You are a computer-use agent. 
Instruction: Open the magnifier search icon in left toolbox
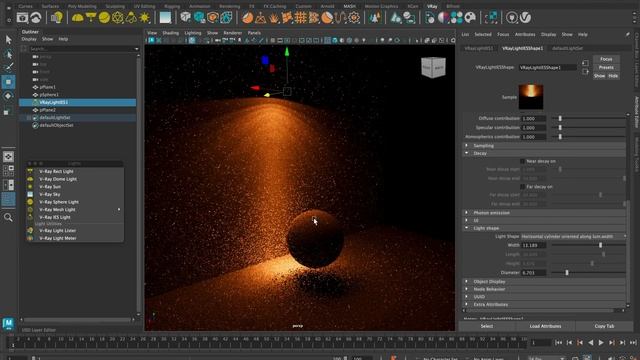(8, 218)
